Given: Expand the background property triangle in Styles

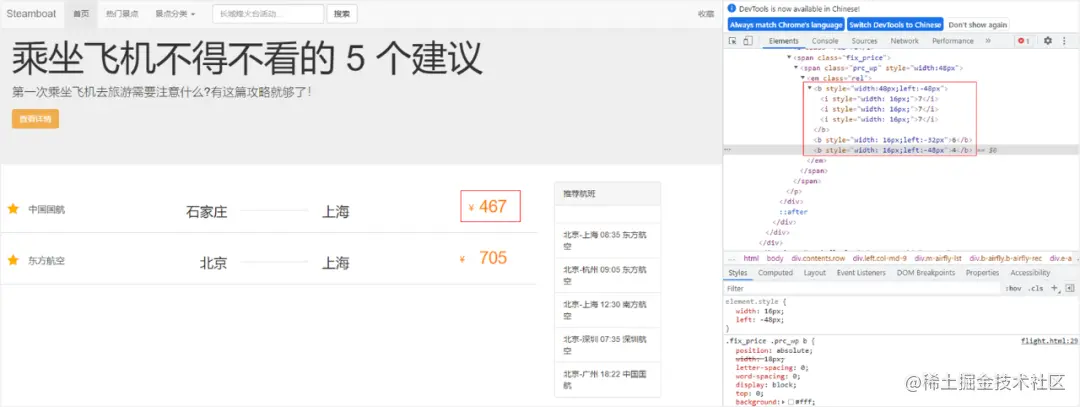Looking at the screenshot, I should tap(784, 401).
